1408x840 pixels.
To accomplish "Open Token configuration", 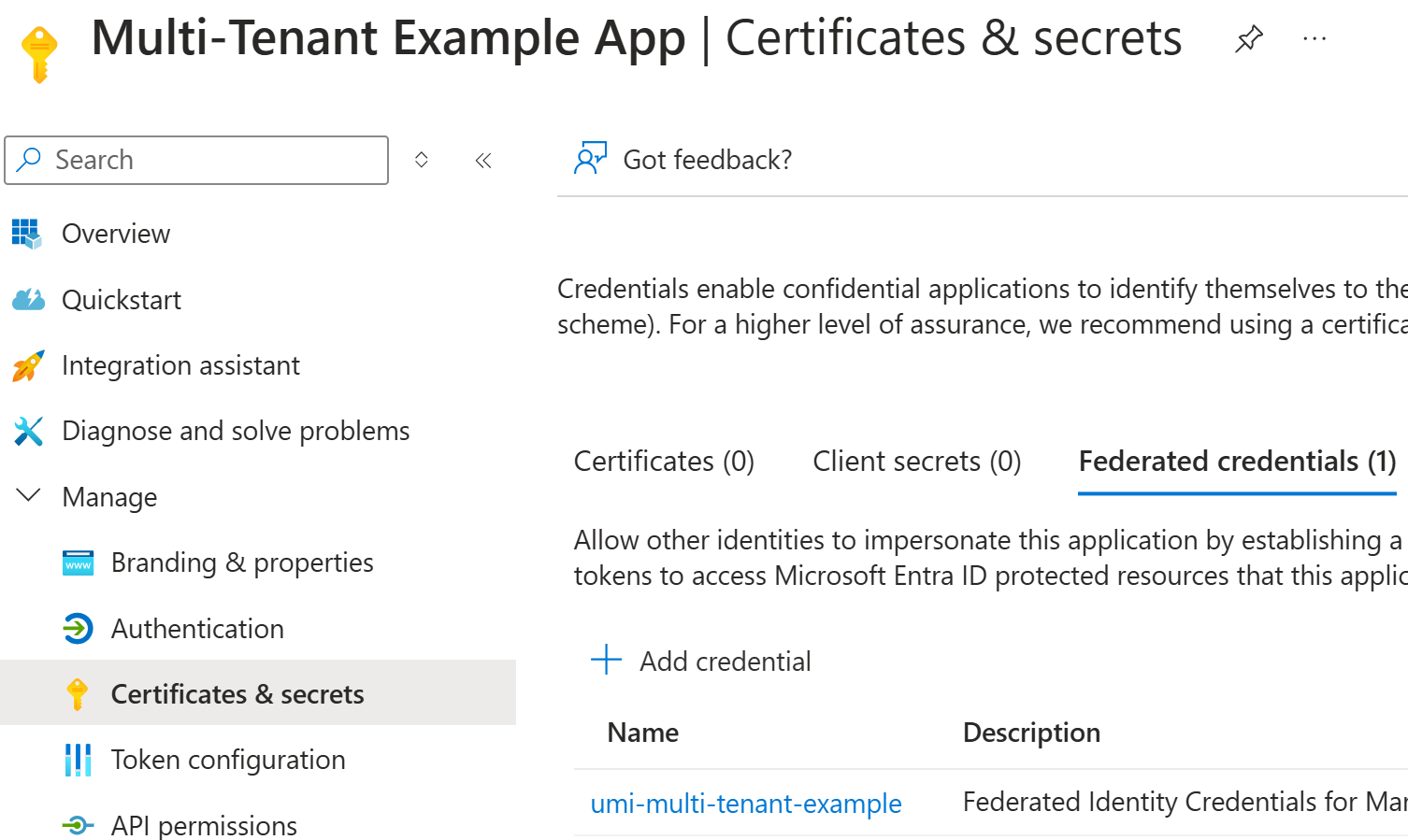I will pos(228,760).
